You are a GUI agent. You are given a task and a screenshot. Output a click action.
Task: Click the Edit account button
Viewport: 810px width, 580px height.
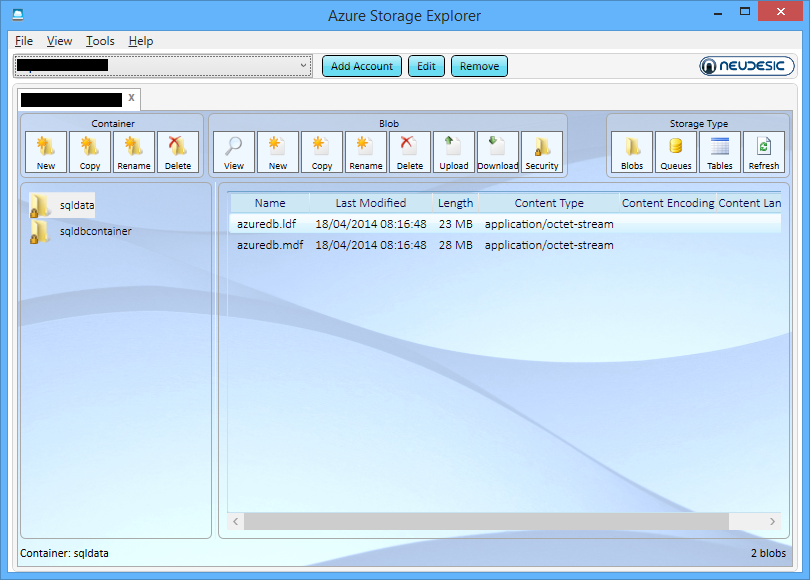(426, 66)
